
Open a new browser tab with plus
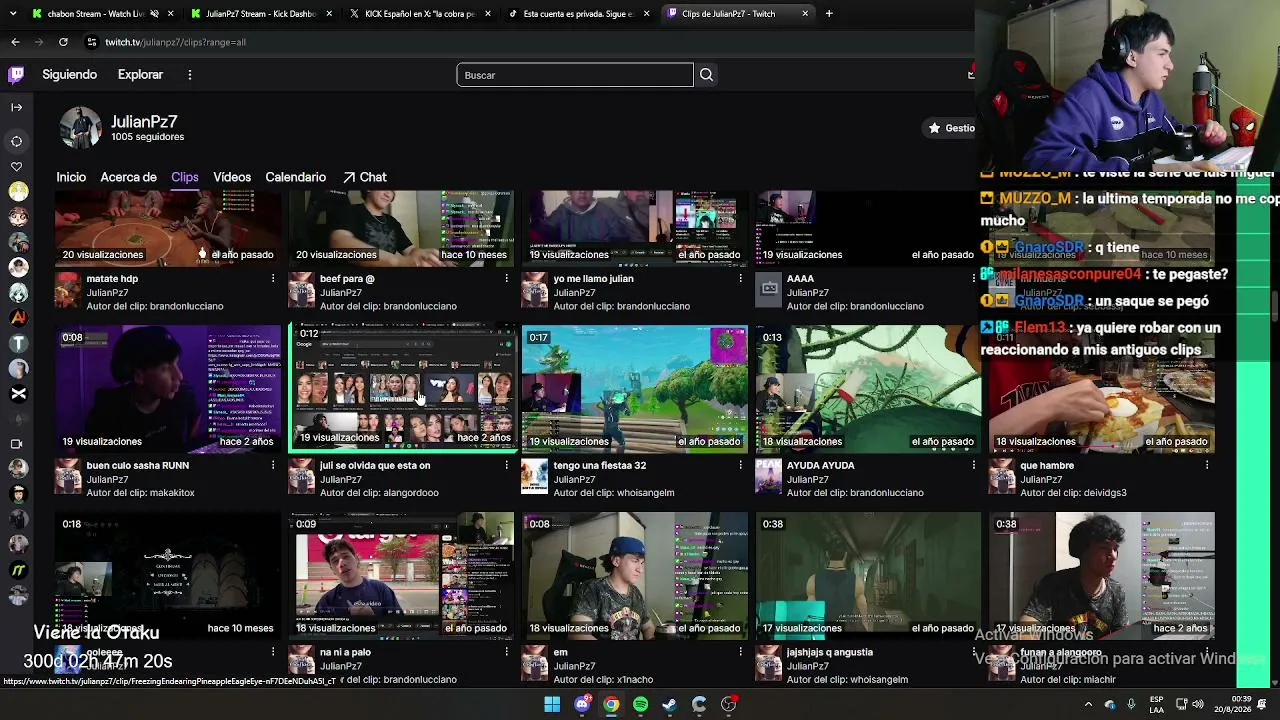[829, 14]
